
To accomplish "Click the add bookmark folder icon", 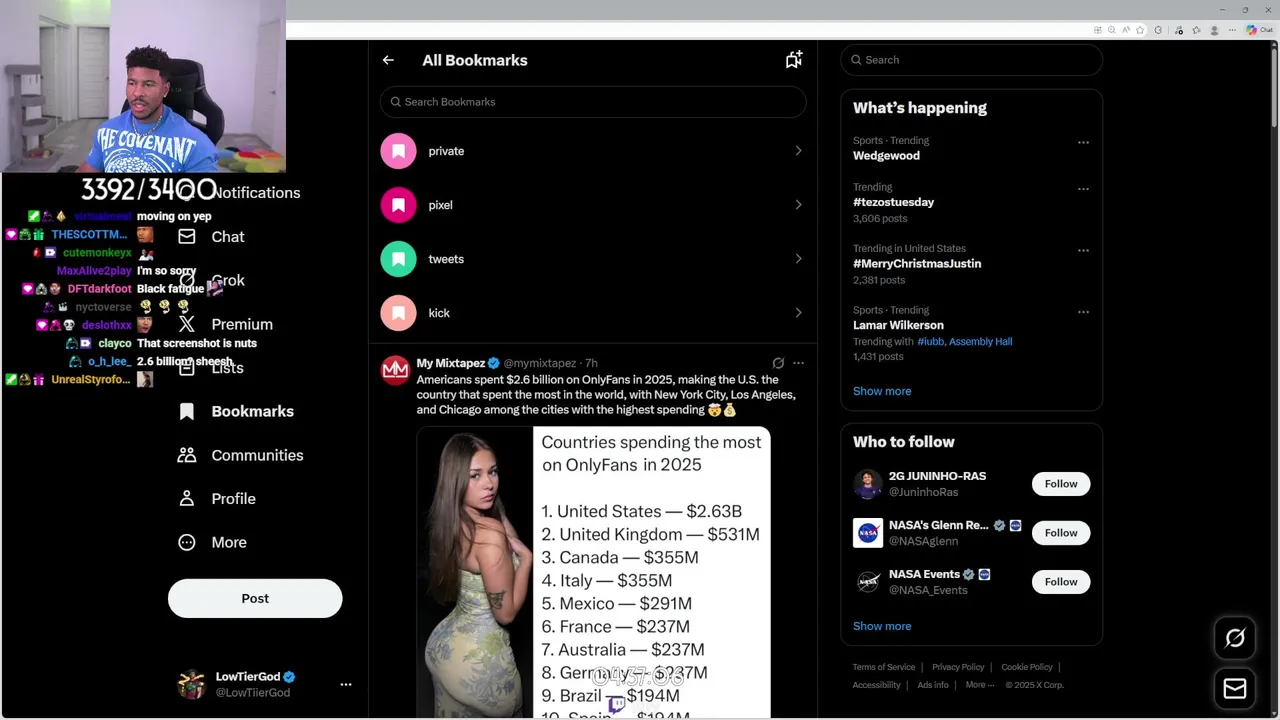I will [x=794, y=60].
